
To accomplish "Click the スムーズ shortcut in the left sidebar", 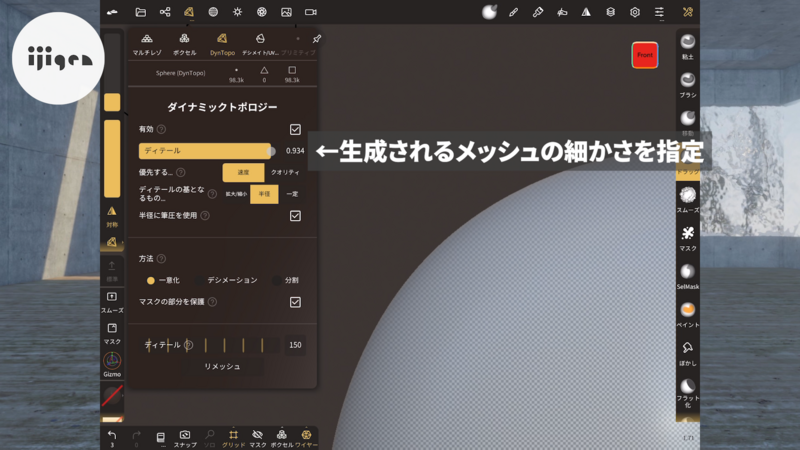I will (x=112, y=302).
